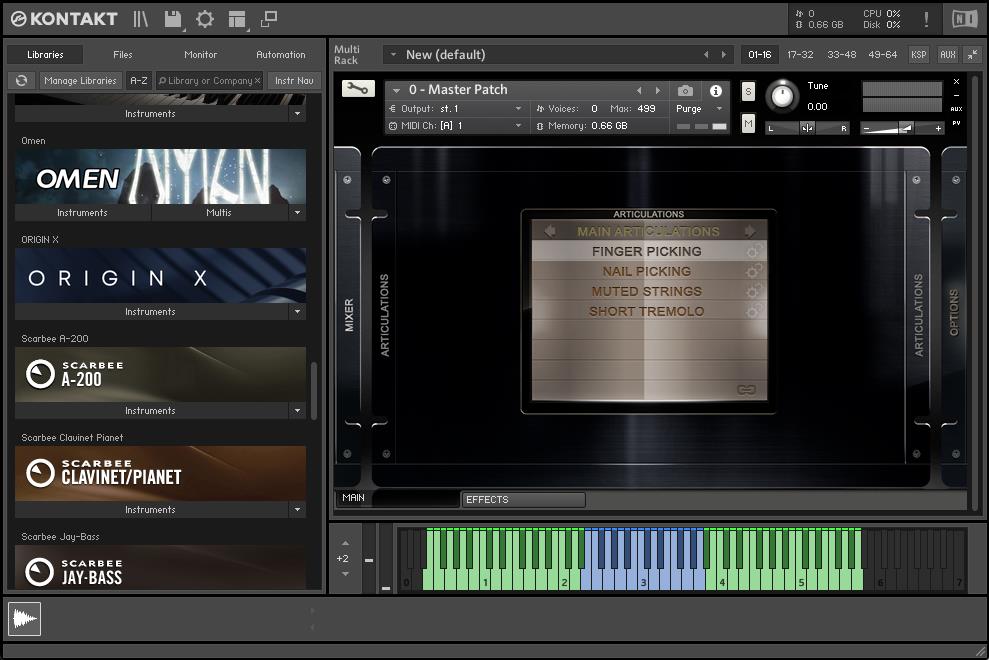The height and width of the screenshot is (660, 989).
Task: Open the gear settings icon
Action: click(205, 19)
